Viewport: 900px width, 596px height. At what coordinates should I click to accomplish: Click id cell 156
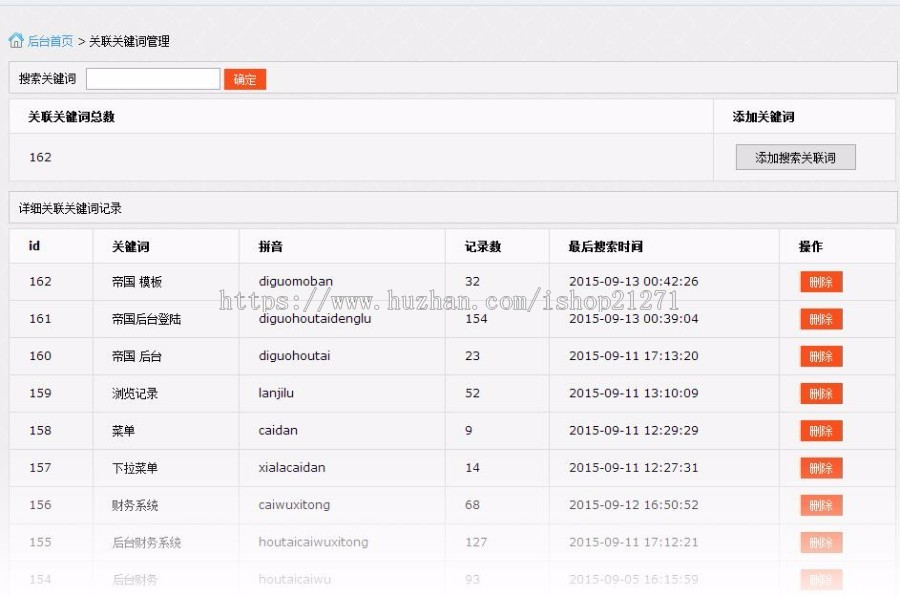(x=40, y=505)
